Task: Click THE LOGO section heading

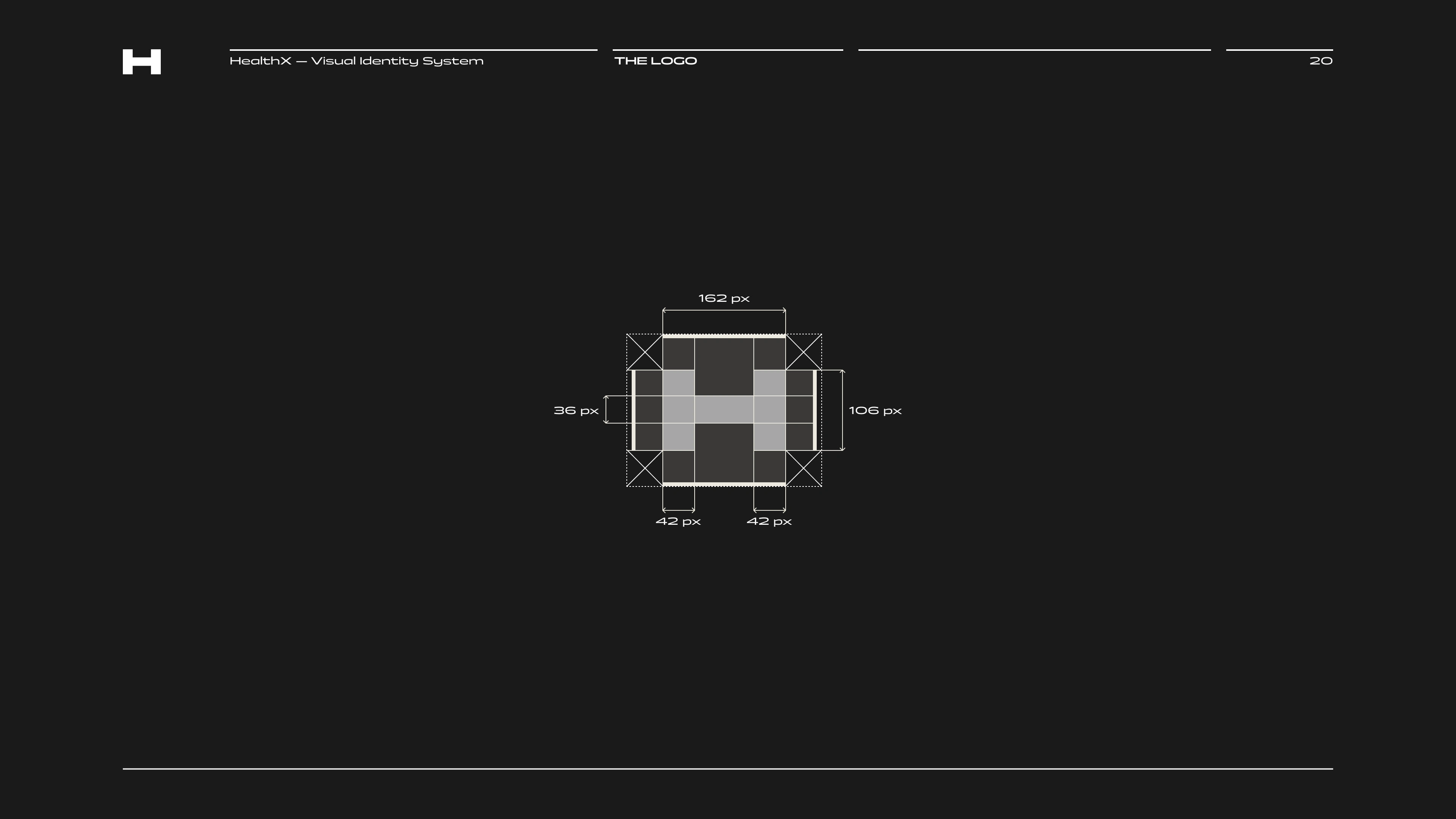Action: point(656,61)
